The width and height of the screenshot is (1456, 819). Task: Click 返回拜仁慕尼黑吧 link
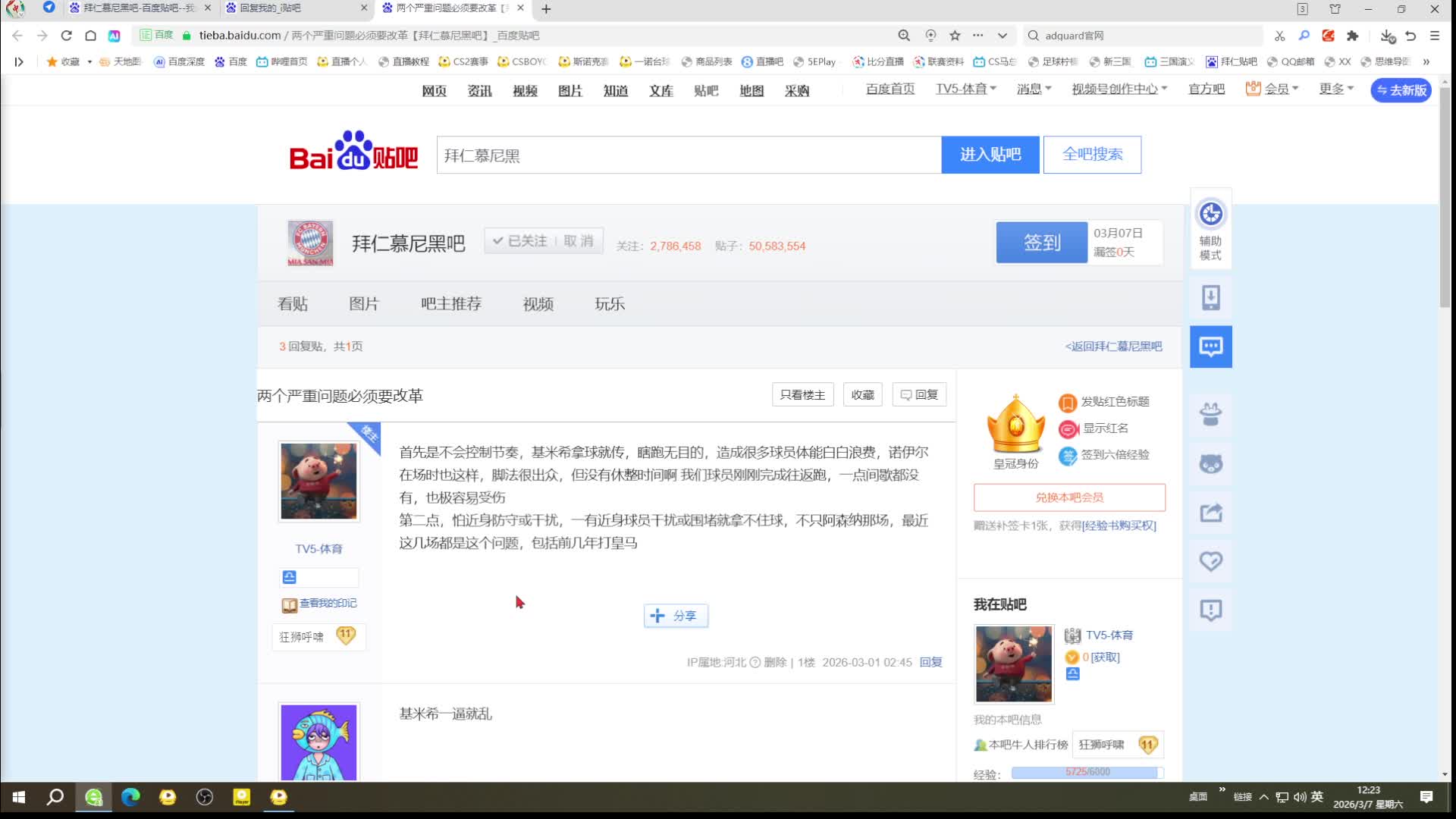tap(1113, 347)
